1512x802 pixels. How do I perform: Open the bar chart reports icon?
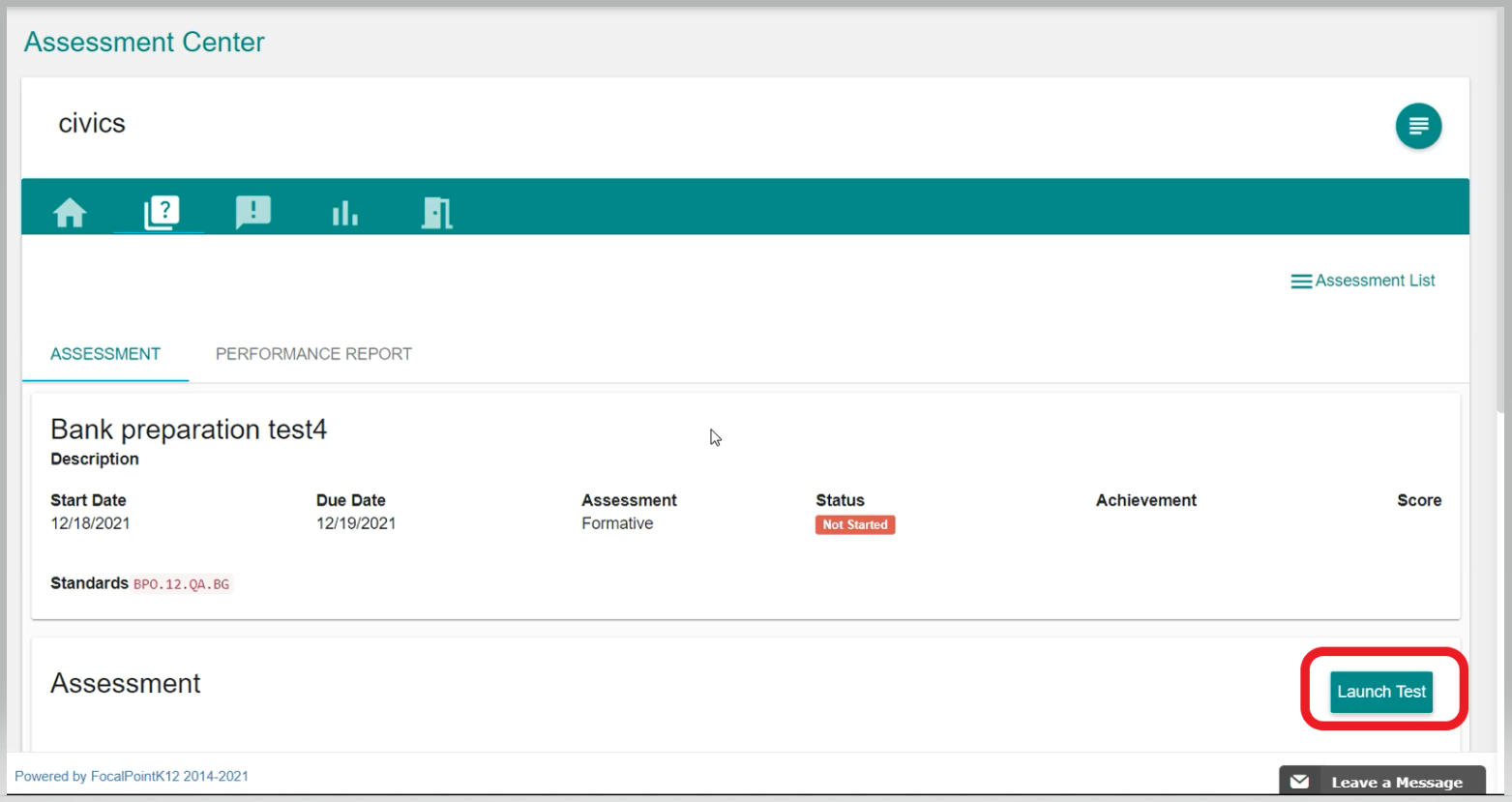[344, 213]
